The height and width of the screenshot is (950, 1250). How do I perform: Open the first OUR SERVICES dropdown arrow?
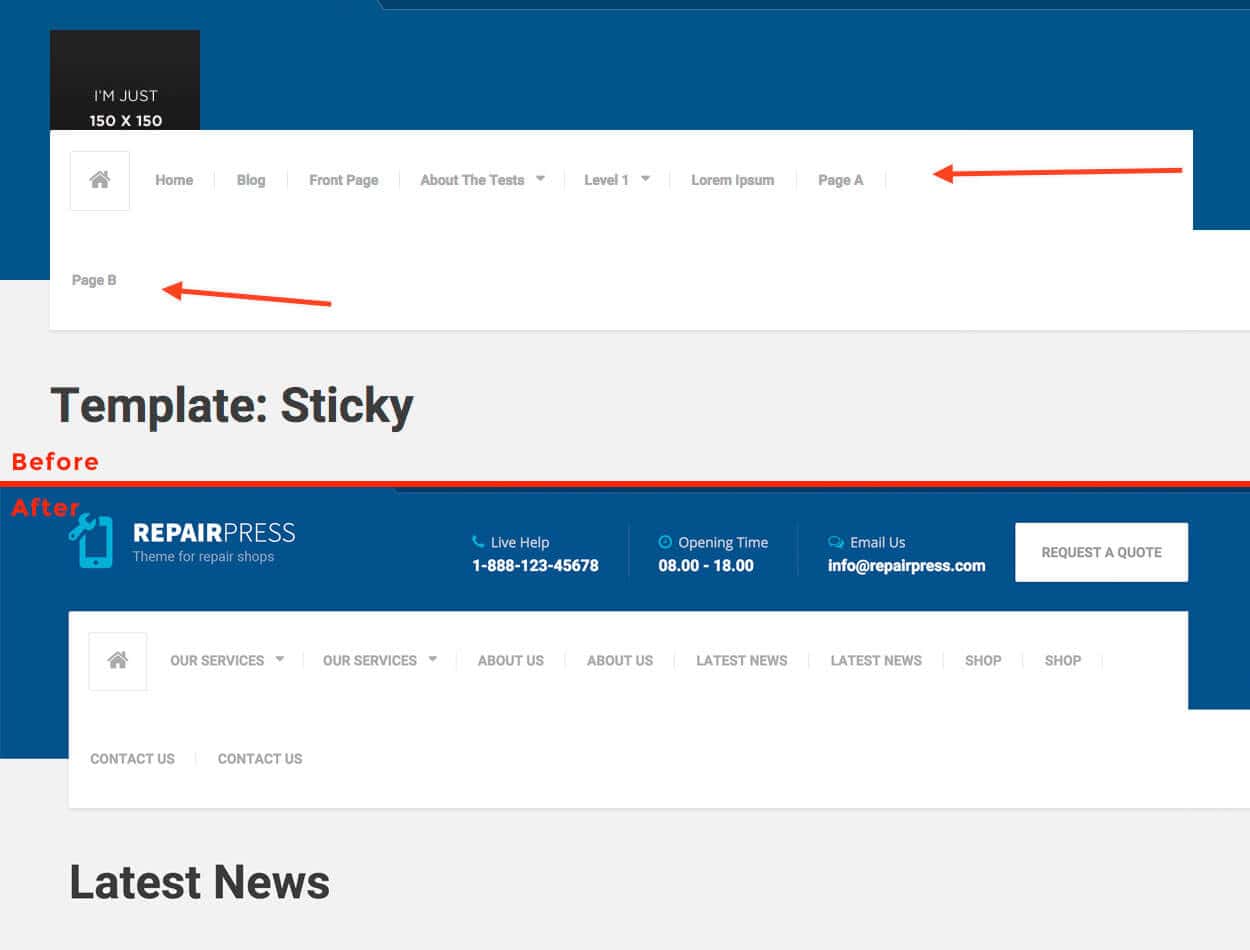coord(280,659)
